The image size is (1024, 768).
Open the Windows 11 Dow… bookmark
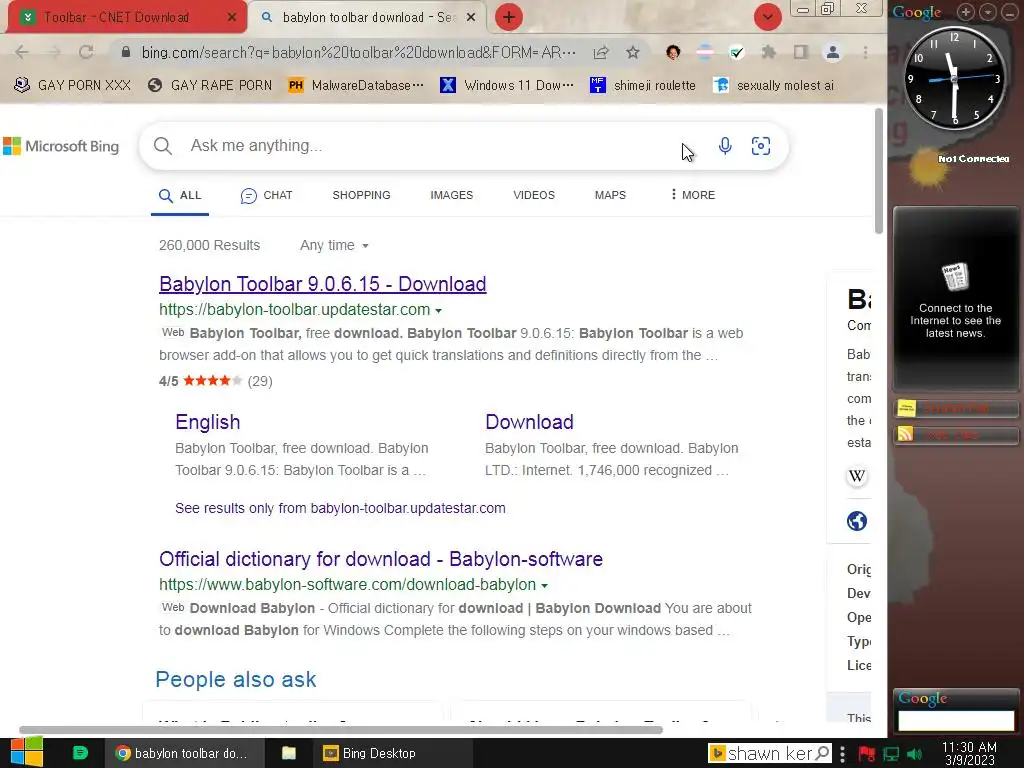coord(507,86)
